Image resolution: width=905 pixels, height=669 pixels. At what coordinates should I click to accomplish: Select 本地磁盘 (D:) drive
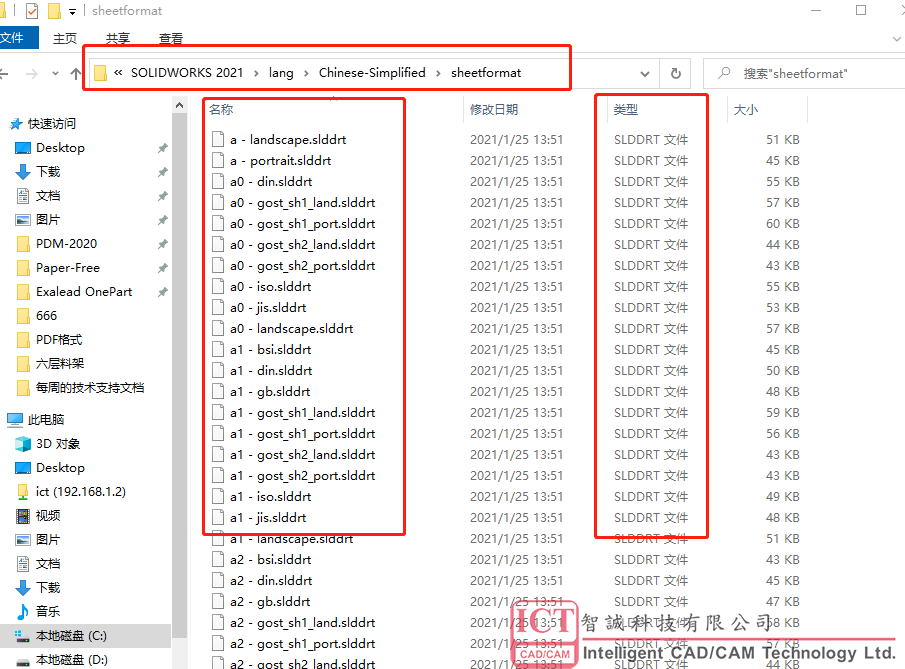point(72,659)
